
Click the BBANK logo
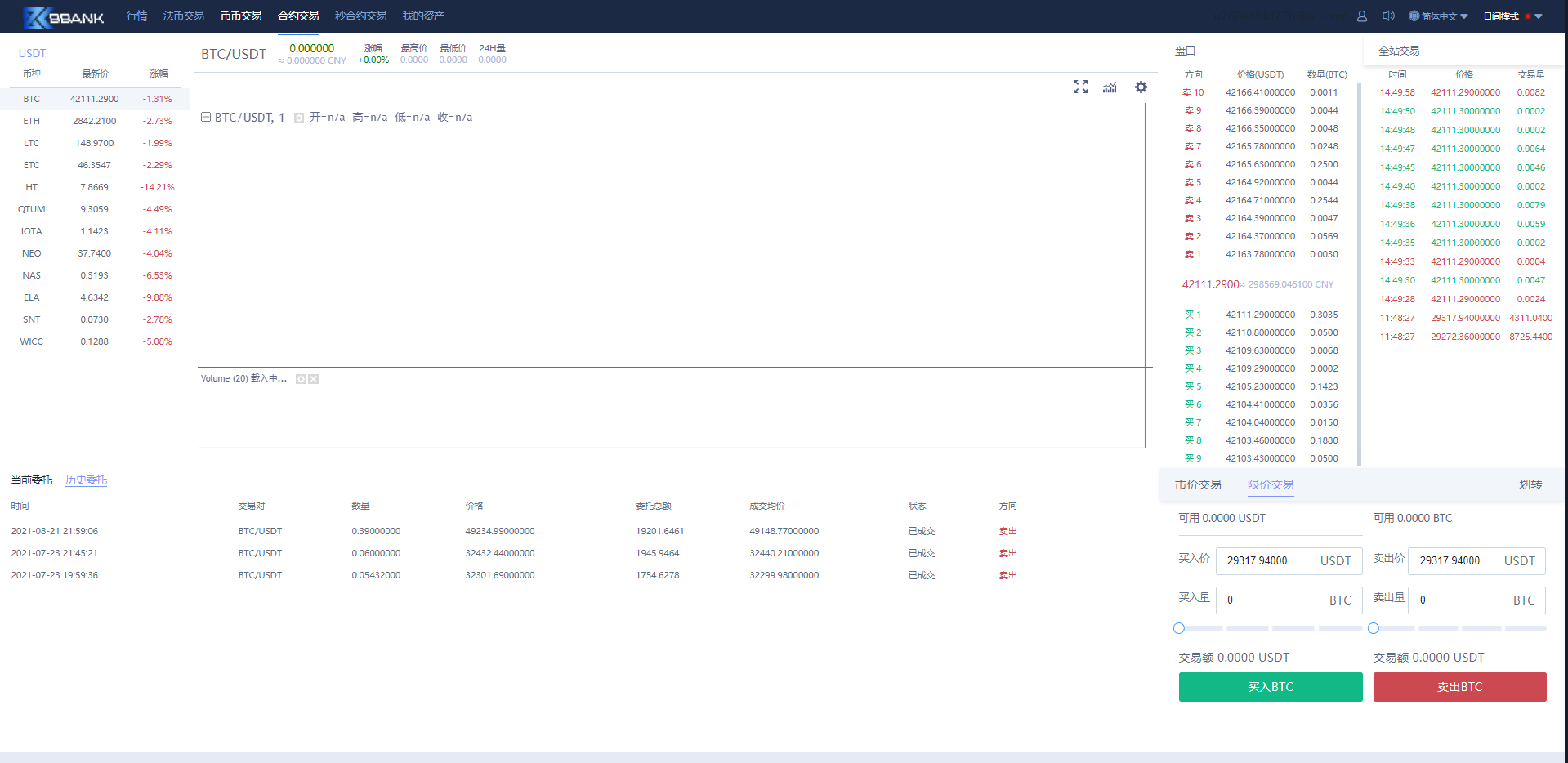(x=64, y=16)
